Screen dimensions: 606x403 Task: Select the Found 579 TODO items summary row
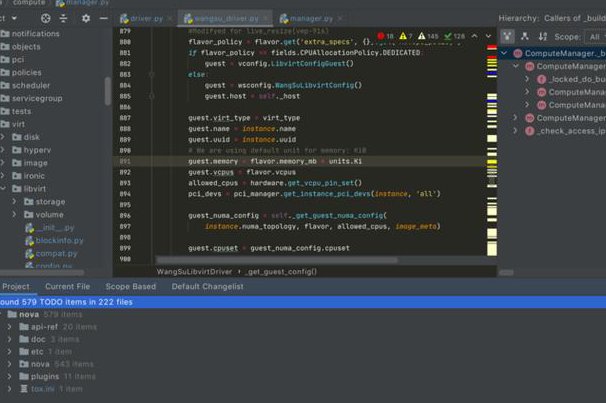coord(303,302)
